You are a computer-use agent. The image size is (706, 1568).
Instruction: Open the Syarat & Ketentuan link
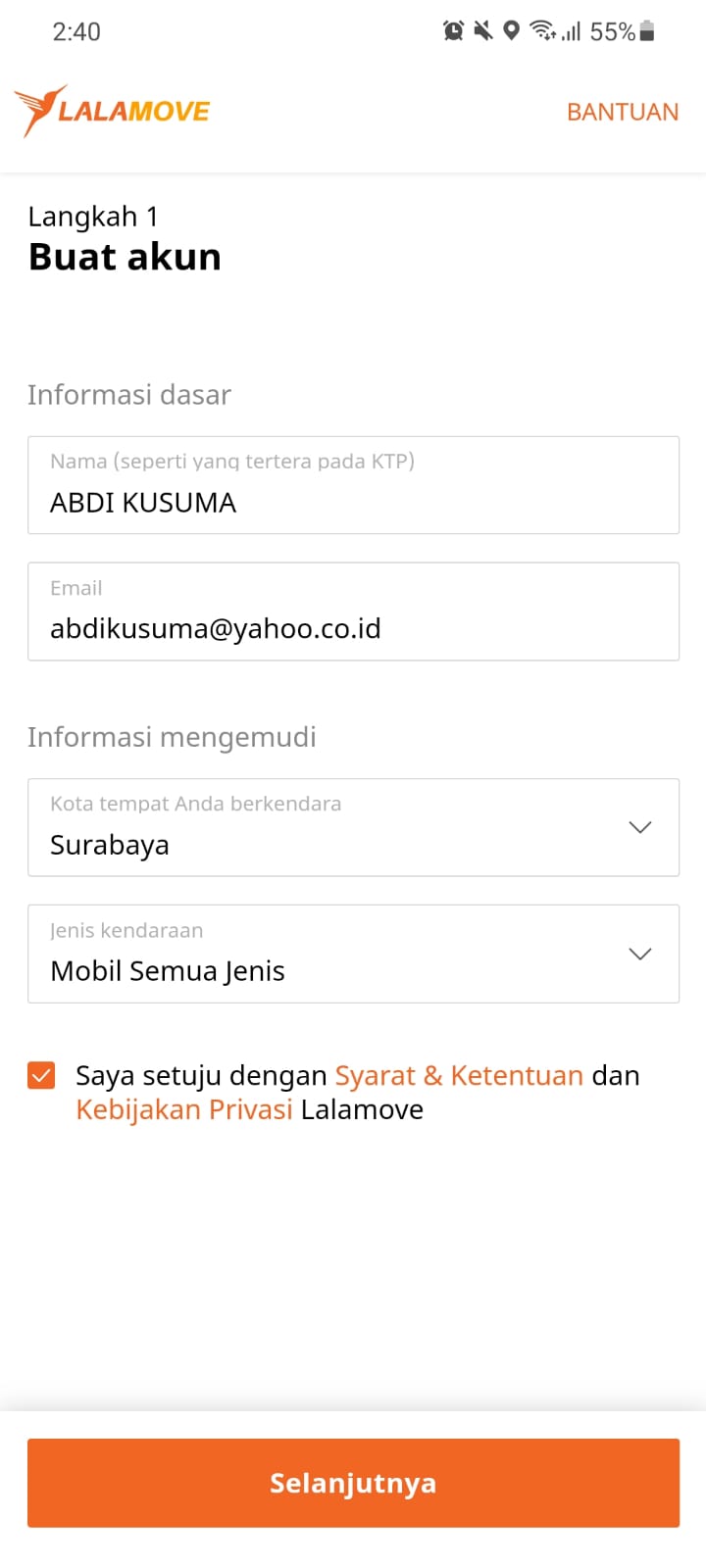point(459,1075)
